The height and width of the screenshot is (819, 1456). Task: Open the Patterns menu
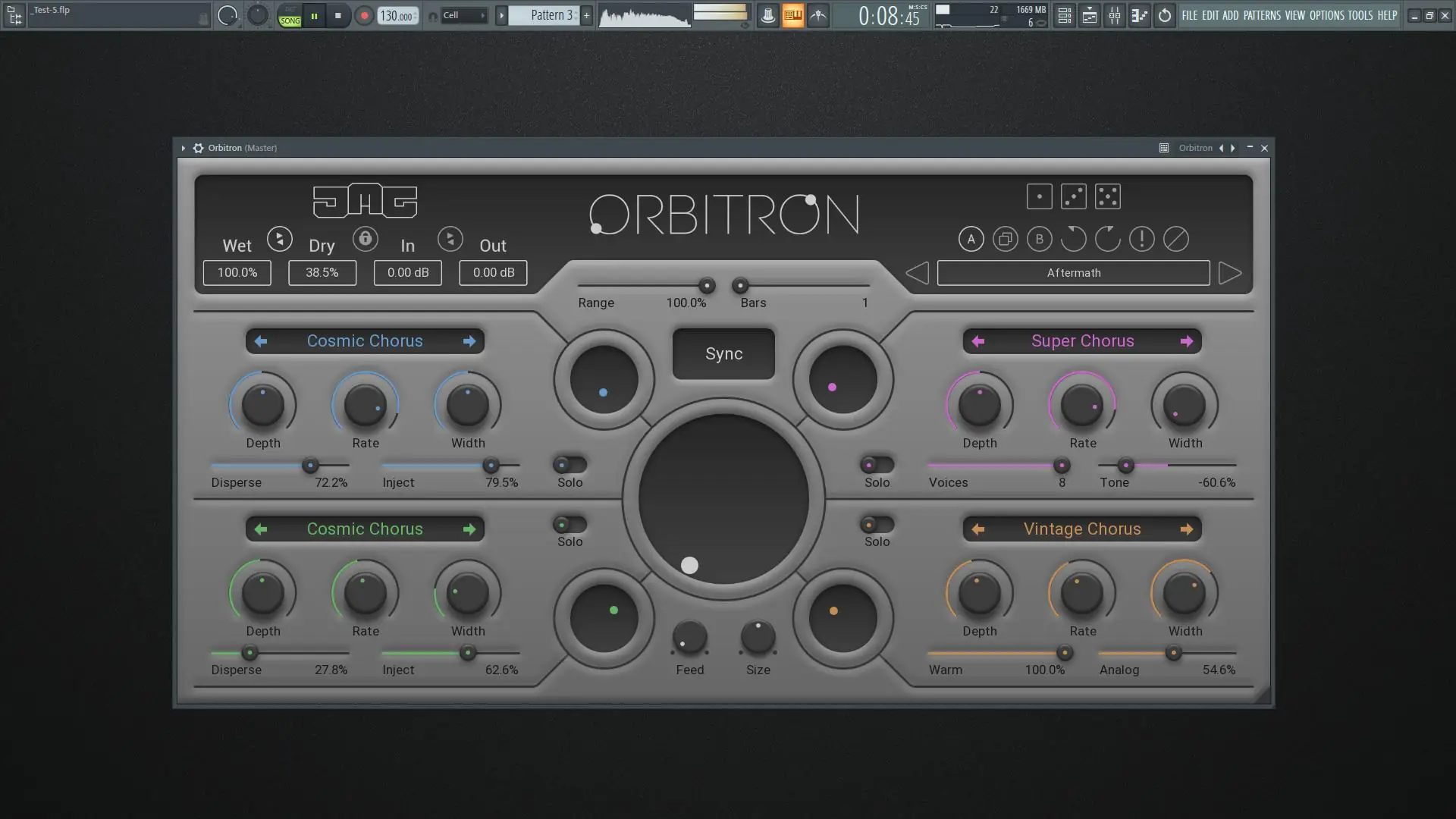coord(1263,15)
